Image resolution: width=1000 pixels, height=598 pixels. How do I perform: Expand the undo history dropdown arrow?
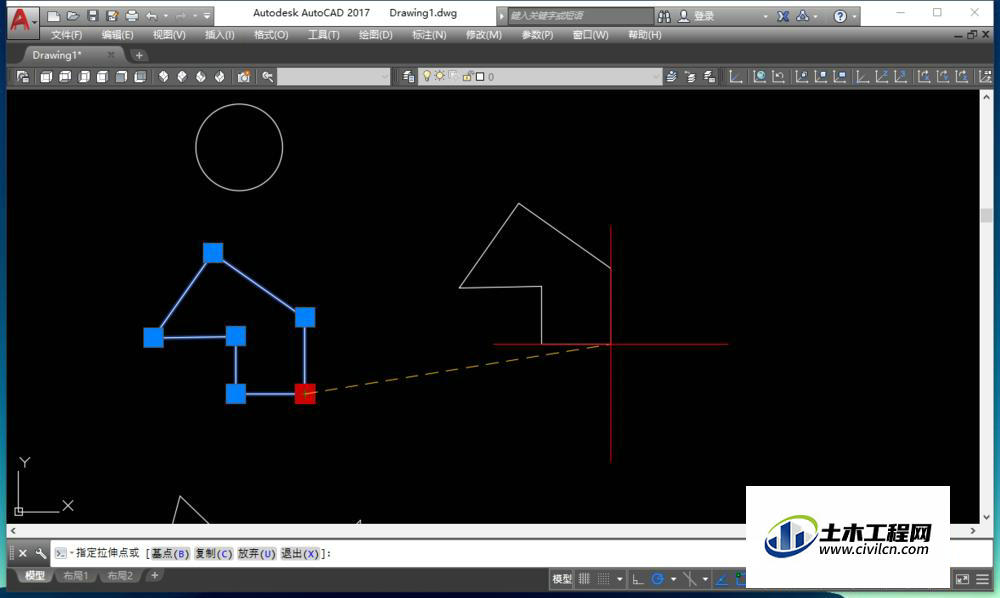click(x=166, y=16)
